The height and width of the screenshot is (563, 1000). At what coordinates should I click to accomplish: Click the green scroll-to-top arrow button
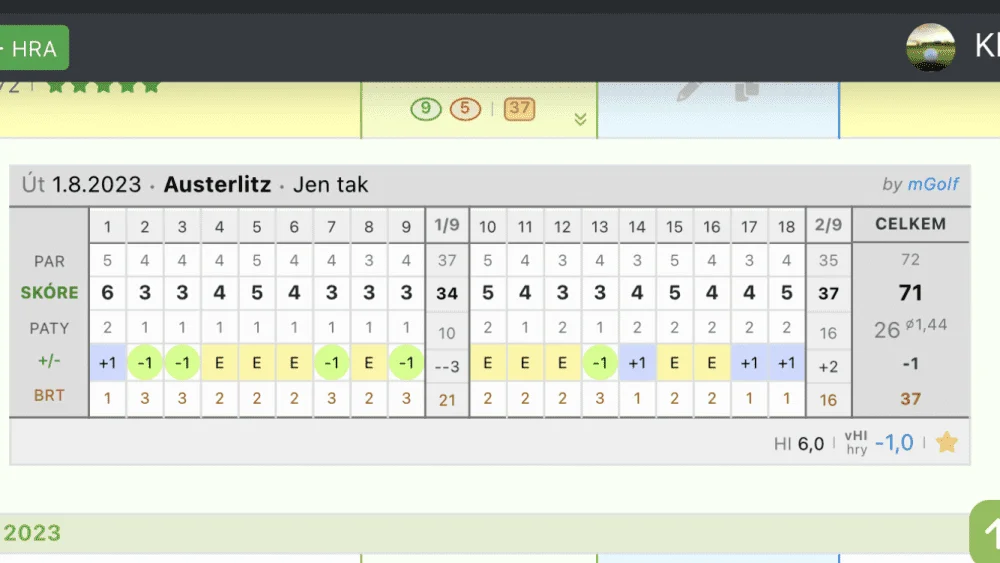(985, 531)
